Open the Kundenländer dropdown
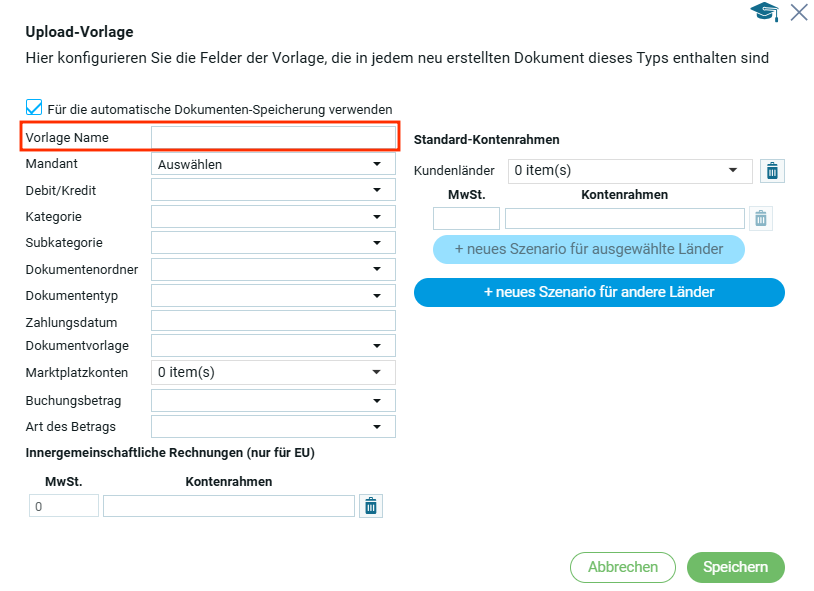Viewport: 814px width, 591px height. click(630, 171)
